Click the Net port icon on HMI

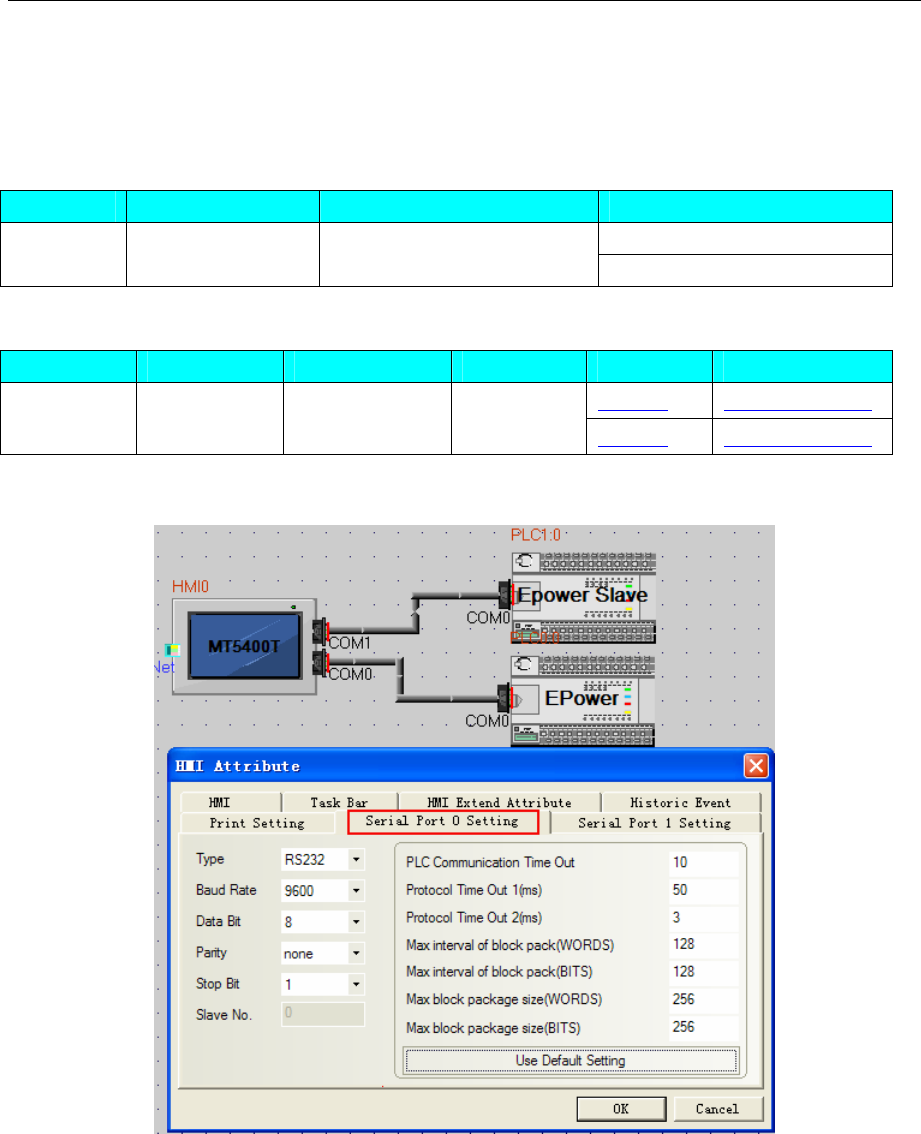coord(171,649)
